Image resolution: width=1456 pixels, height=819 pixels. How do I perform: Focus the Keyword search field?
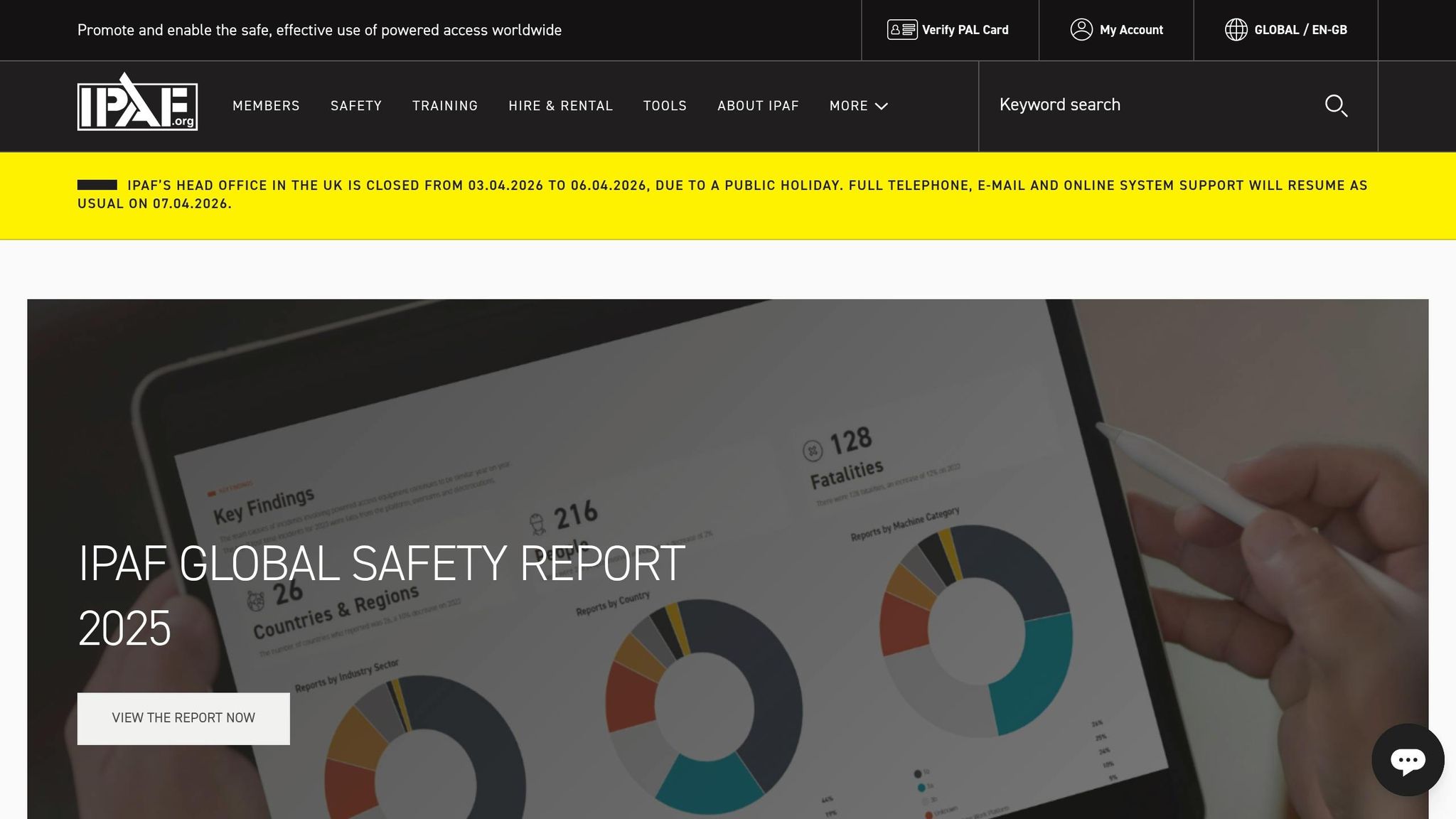point(1152,105)
